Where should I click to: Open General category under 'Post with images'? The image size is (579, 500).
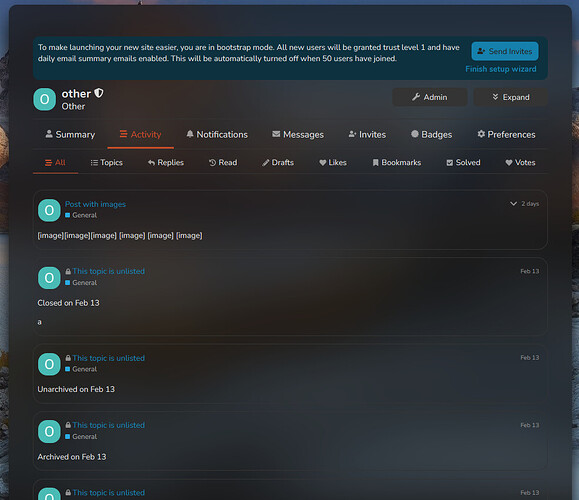(x=81, y=215)
